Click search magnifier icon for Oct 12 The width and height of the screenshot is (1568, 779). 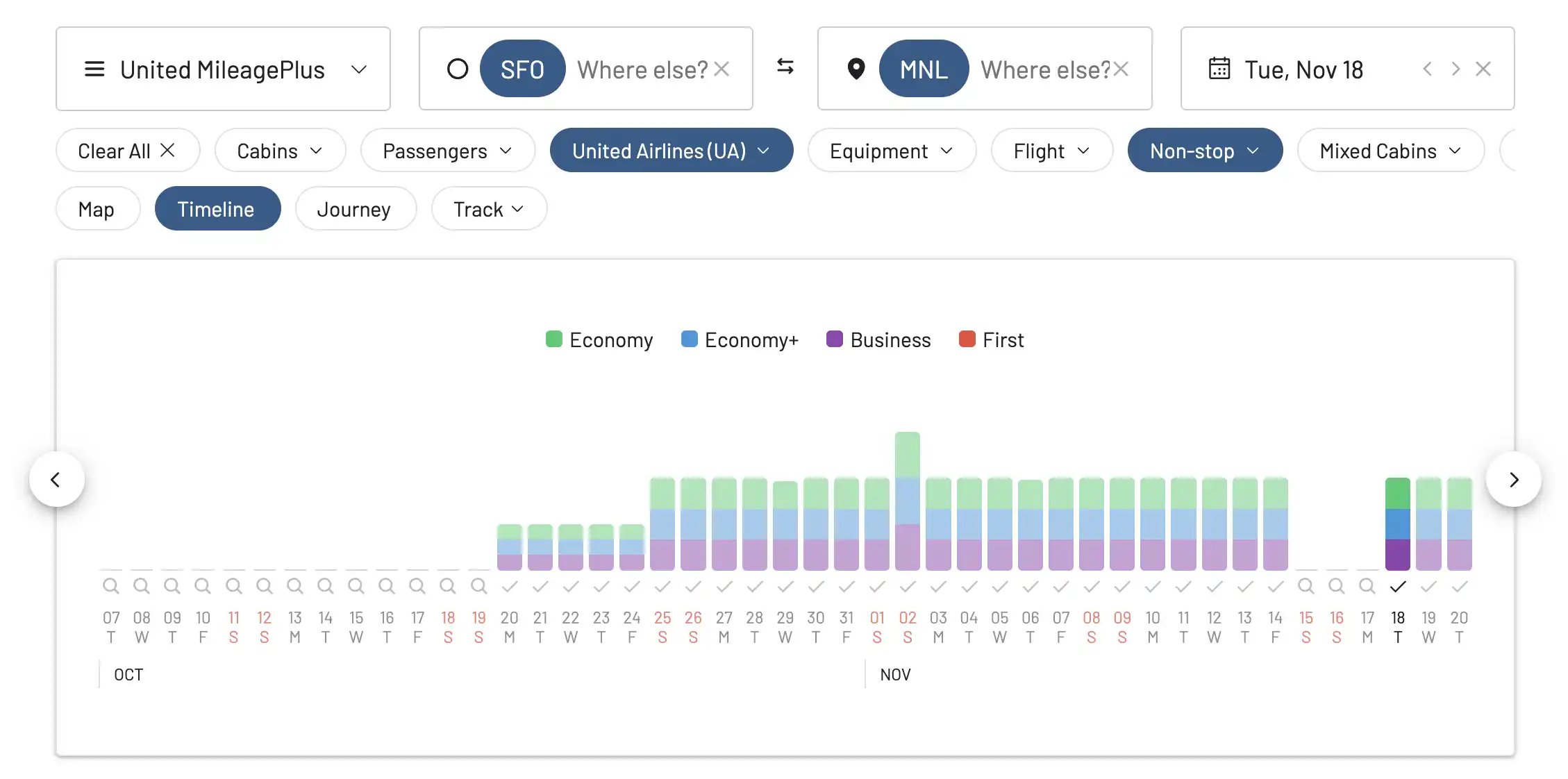point(264,587)
